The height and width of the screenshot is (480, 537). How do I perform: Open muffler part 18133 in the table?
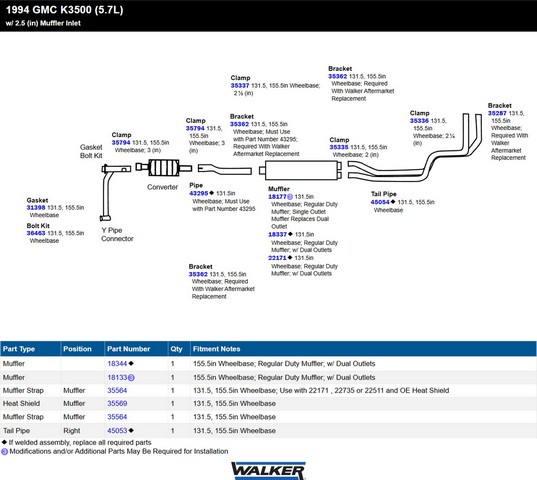click(x=117, y=377)
